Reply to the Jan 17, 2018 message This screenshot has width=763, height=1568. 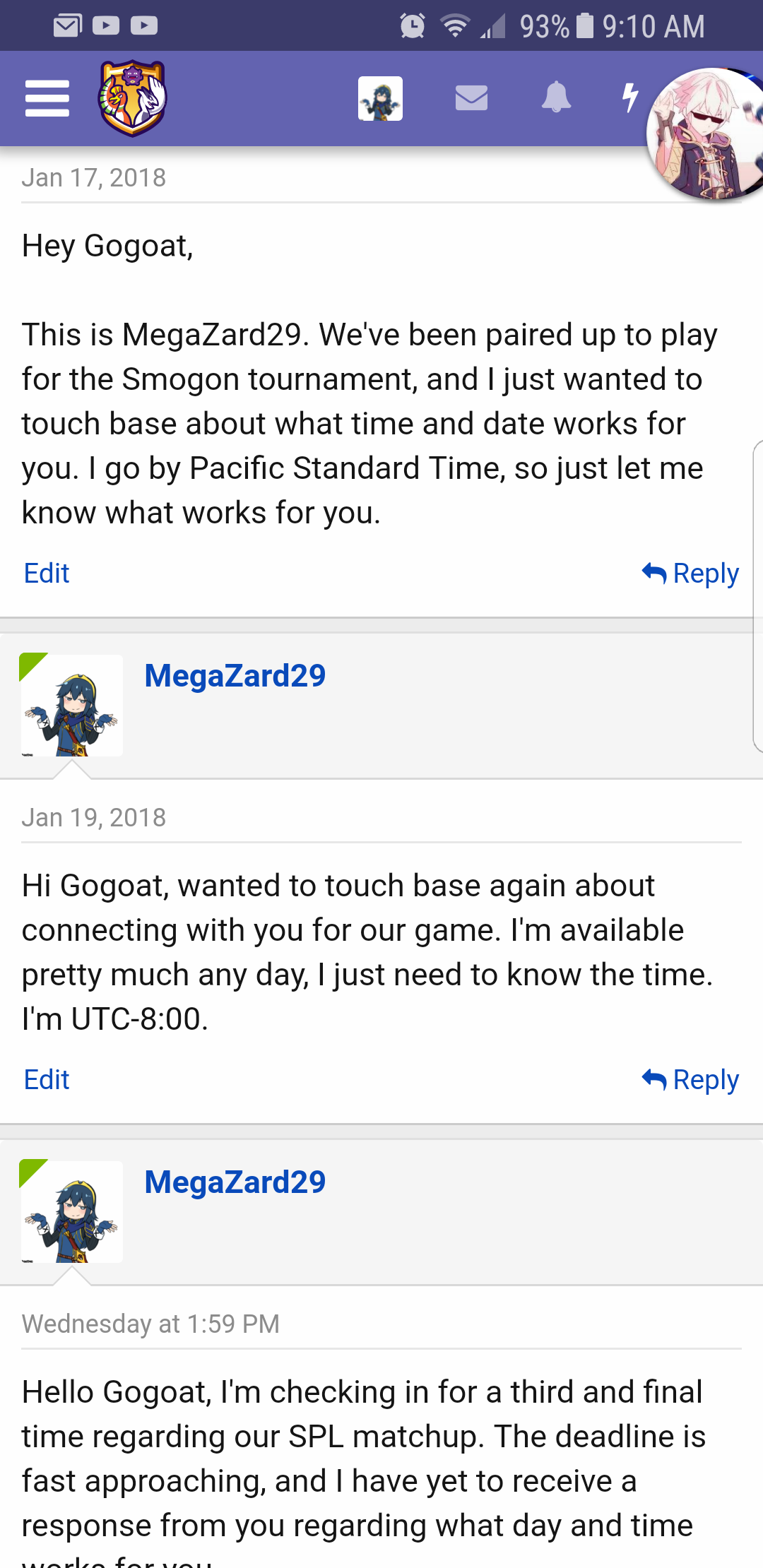click(691, 574)
